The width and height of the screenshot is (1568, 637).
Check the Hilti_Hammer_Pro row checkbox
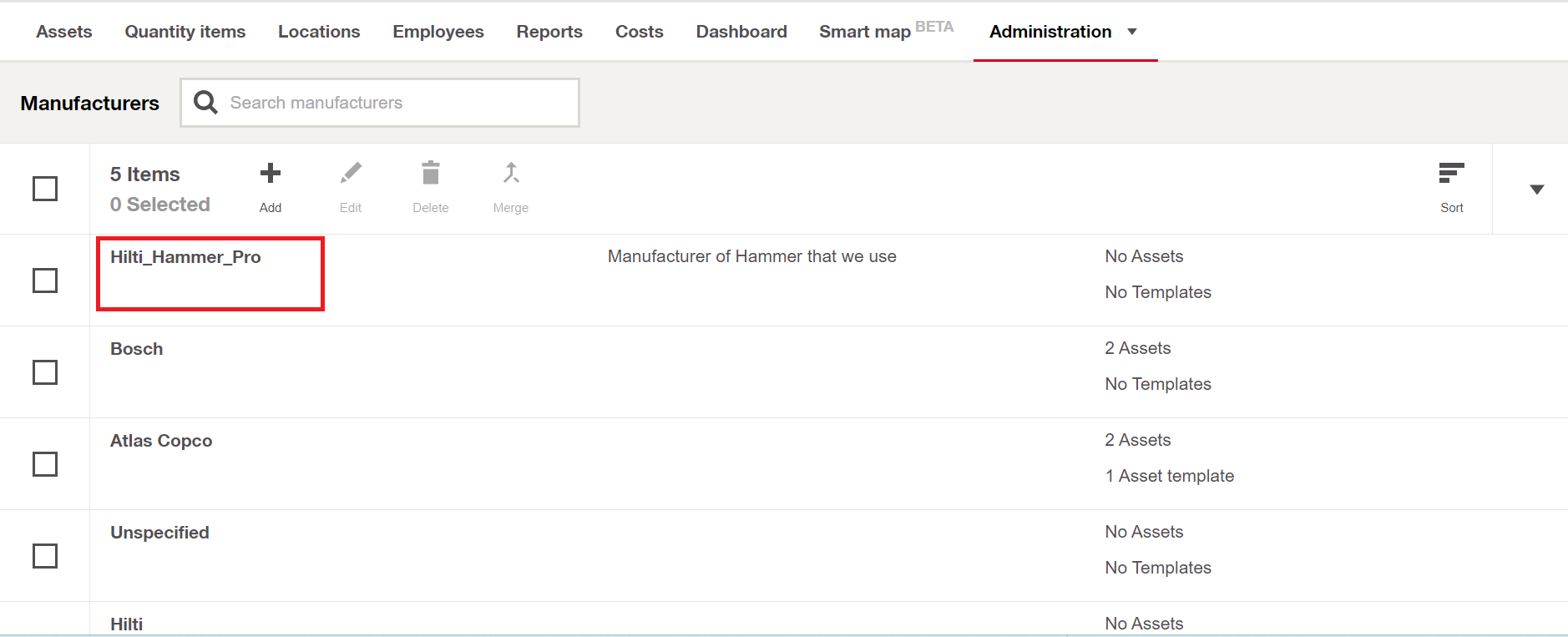[45, 281]
